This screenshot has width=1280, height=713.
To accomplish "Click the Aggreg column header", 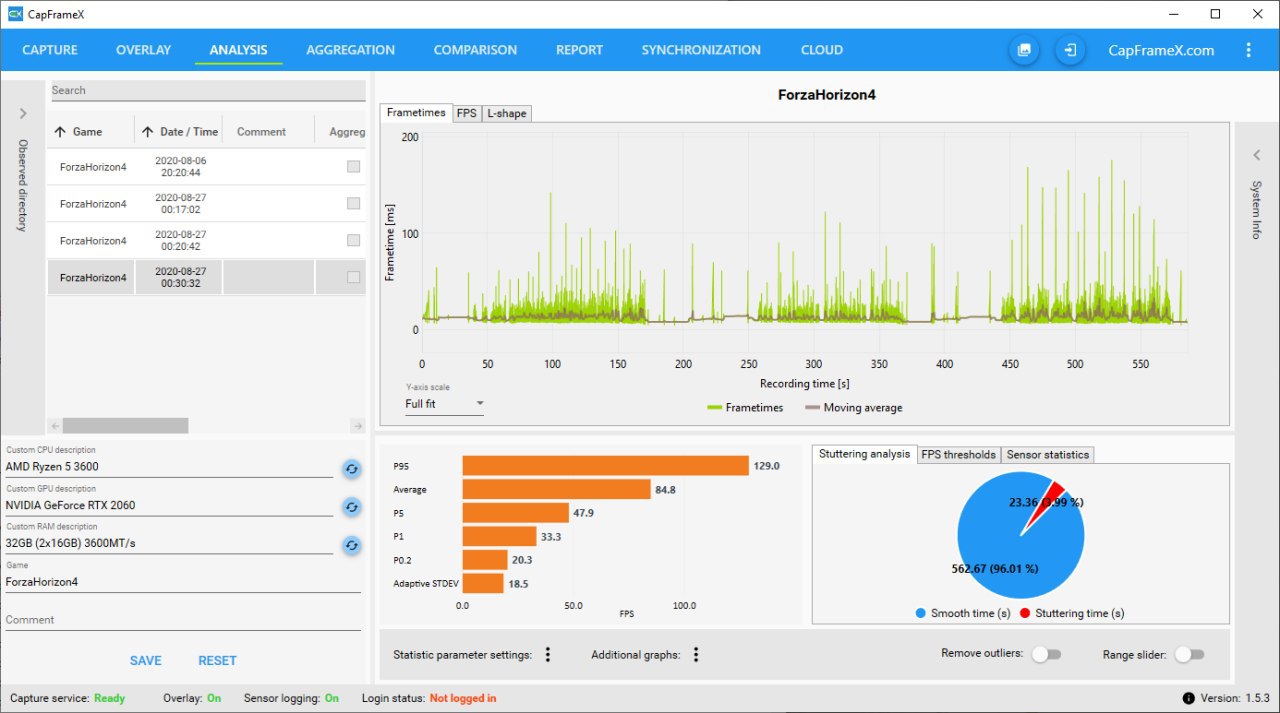I will tap(346, 132).
